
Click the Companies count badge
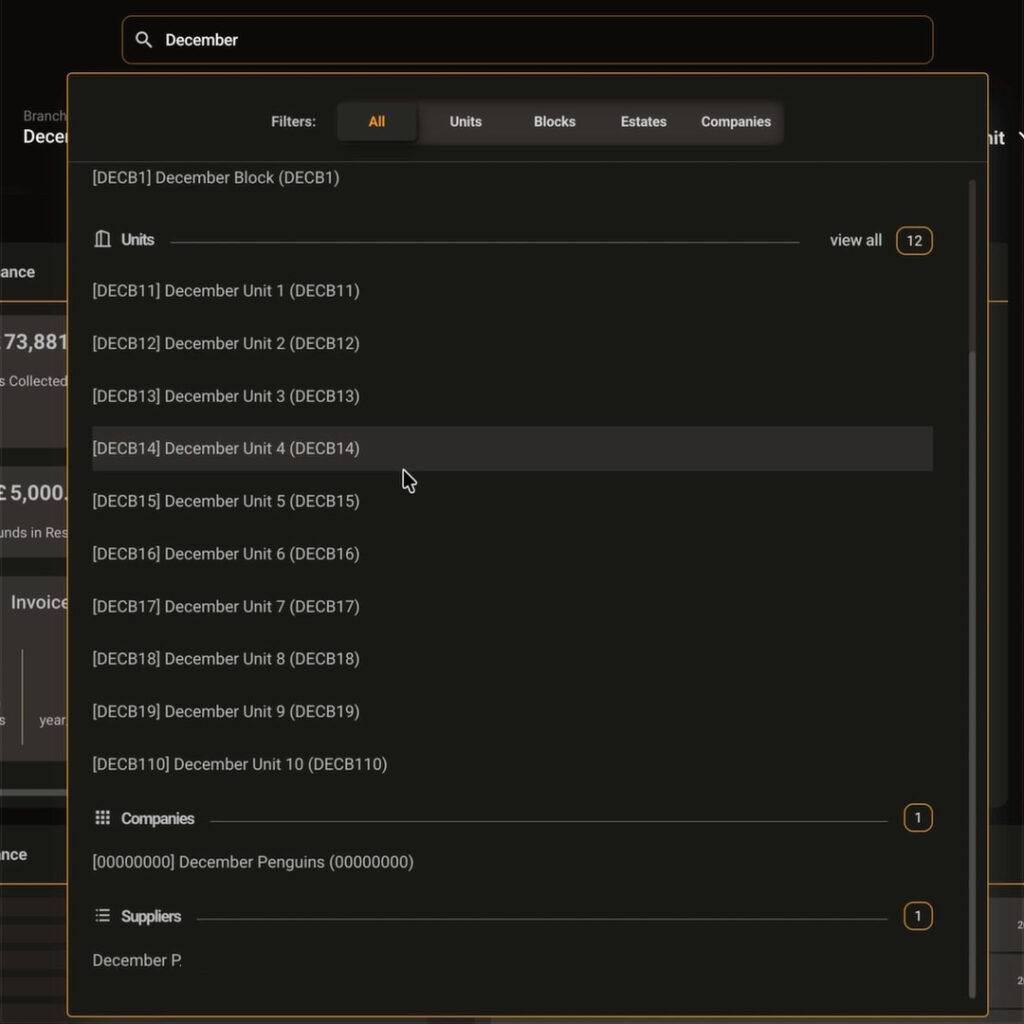[x=918, y=818]
